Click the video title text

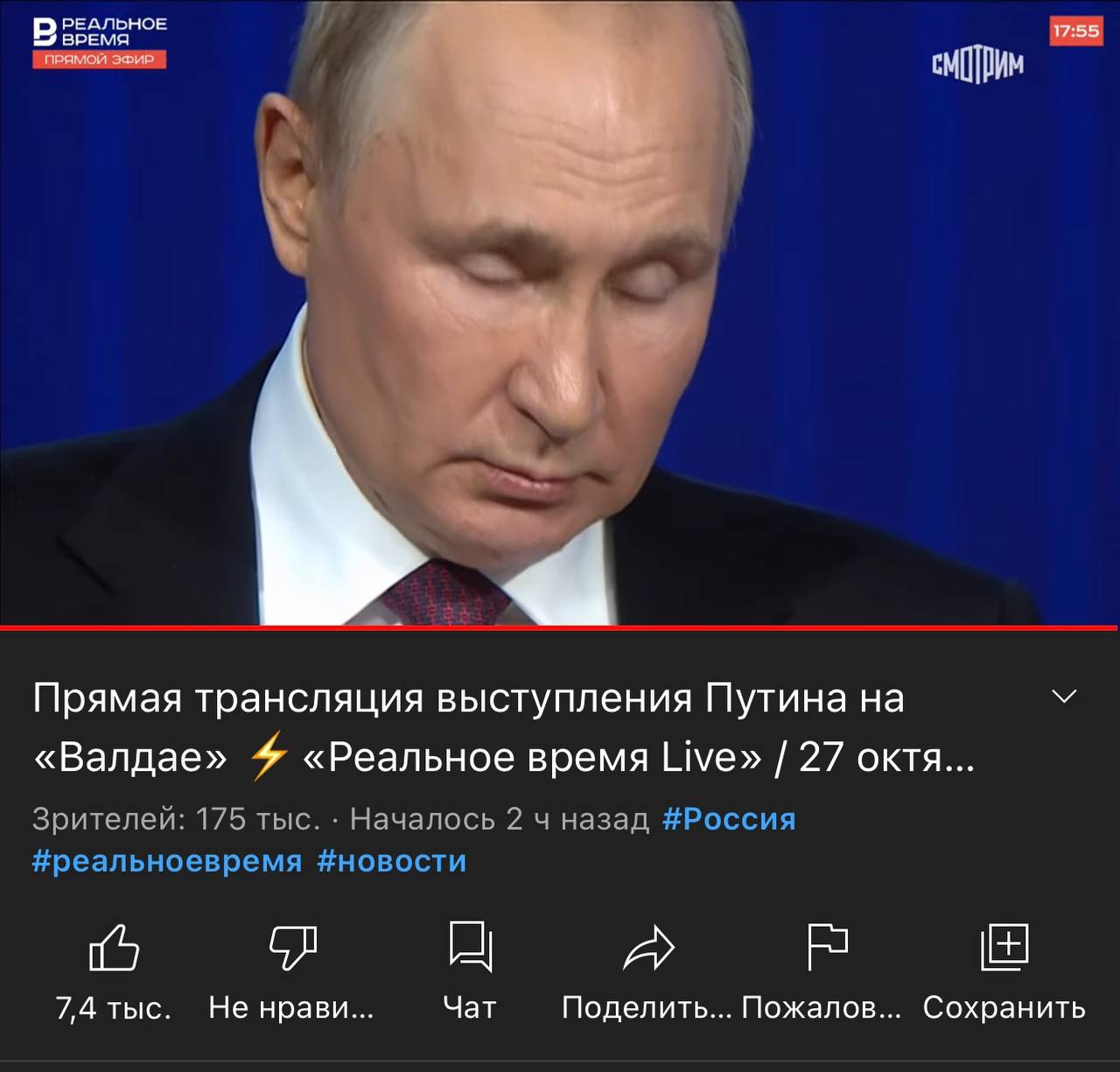tap(503, 727)
